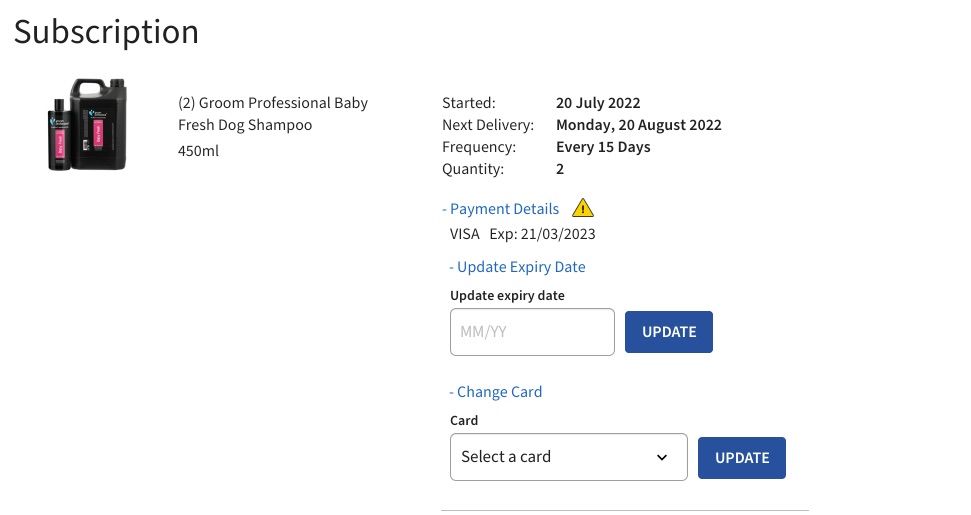Viewport: 971px width, 515px height.
Task: Click the 450ml size text
Action: pyautogui.click(x=198, y=151)
